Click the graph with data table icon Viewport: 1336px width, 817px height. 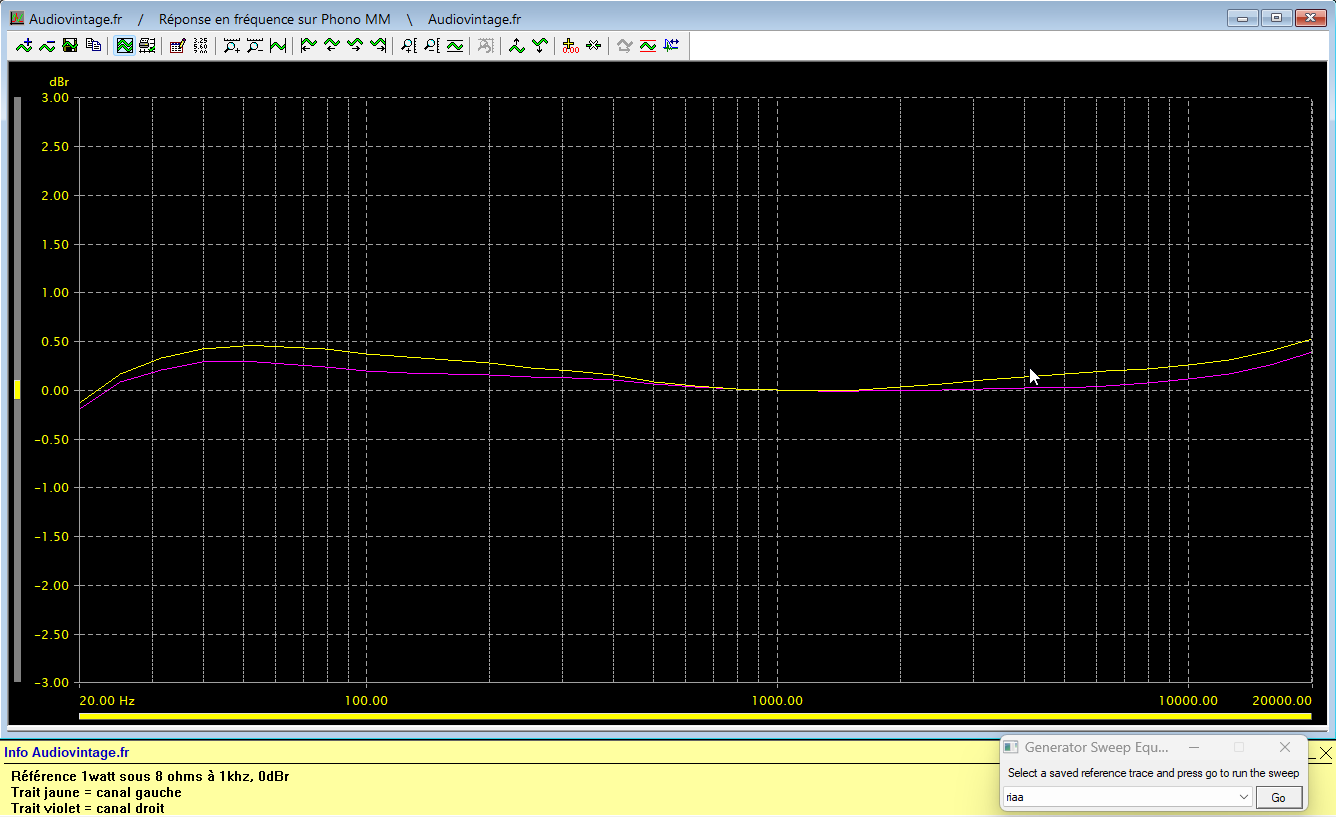click(147, 45)
